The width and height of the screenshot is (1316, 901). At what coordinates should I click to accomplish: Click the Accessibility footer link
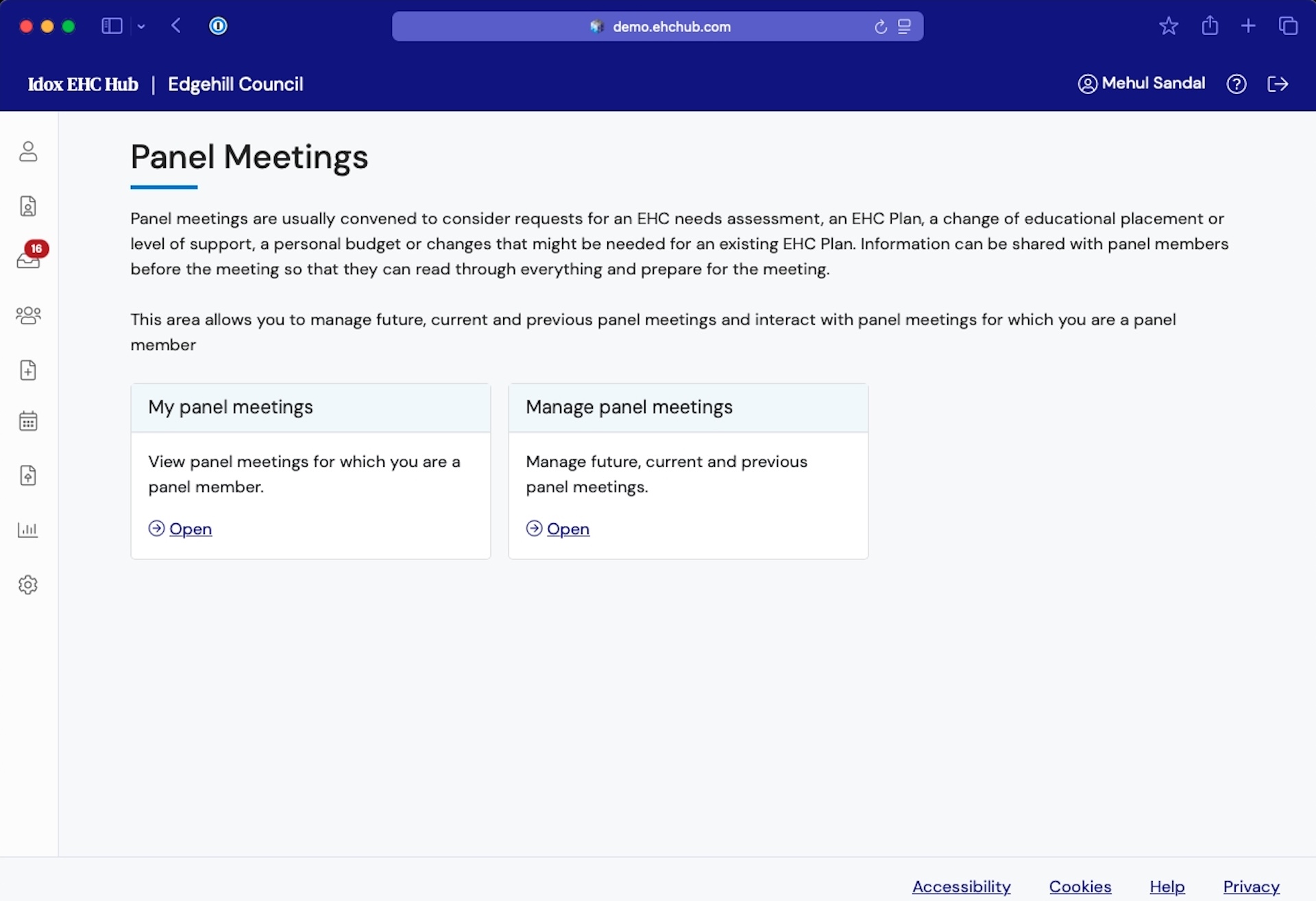pyautogui.click(x=961, y=887)
